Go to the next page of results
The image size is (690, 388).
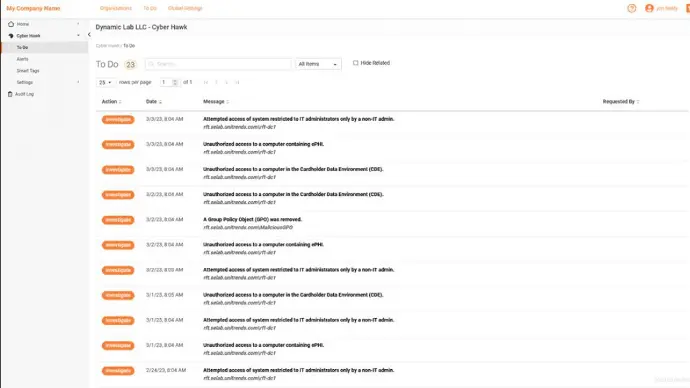[x=226, y=82]
